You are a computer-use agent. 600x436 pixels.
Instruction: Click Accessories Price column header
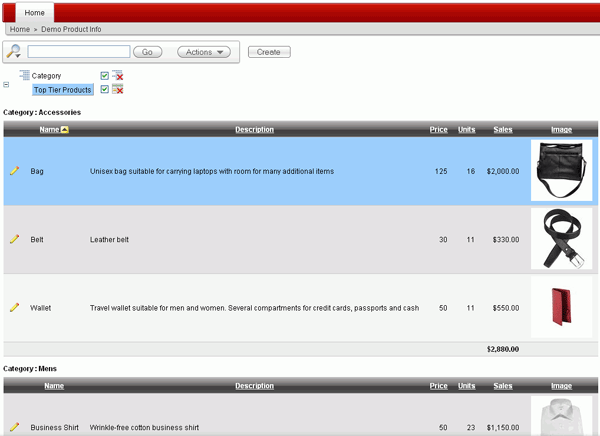tap(439, 130)
